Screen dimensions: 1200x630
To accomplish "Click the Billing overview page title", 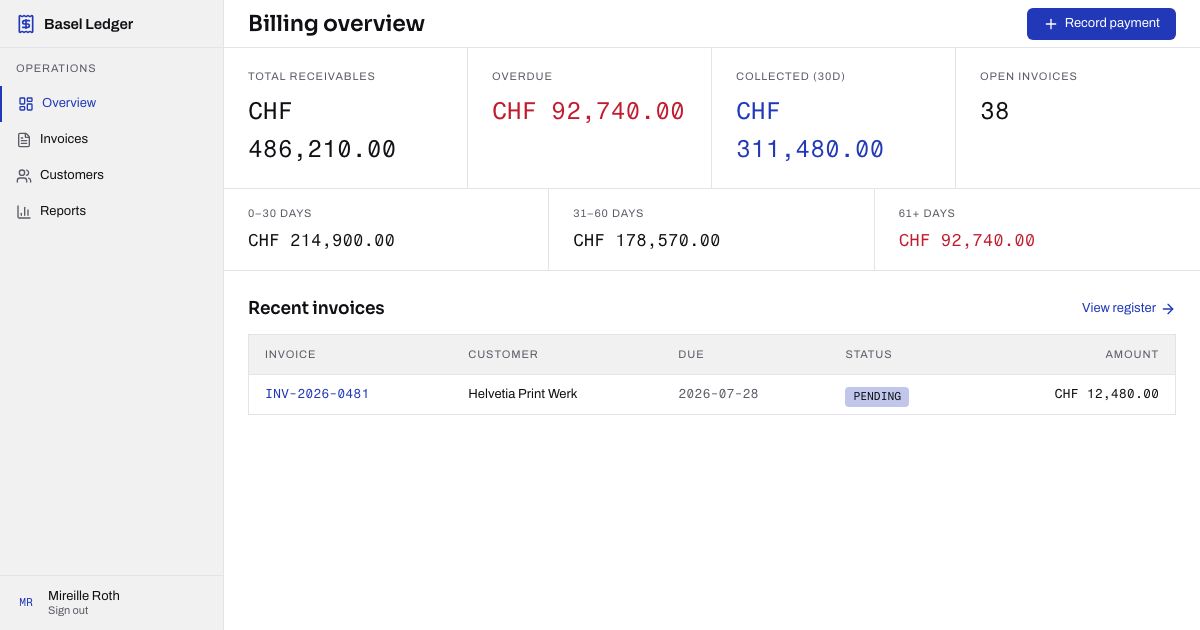I will [336, 24].
